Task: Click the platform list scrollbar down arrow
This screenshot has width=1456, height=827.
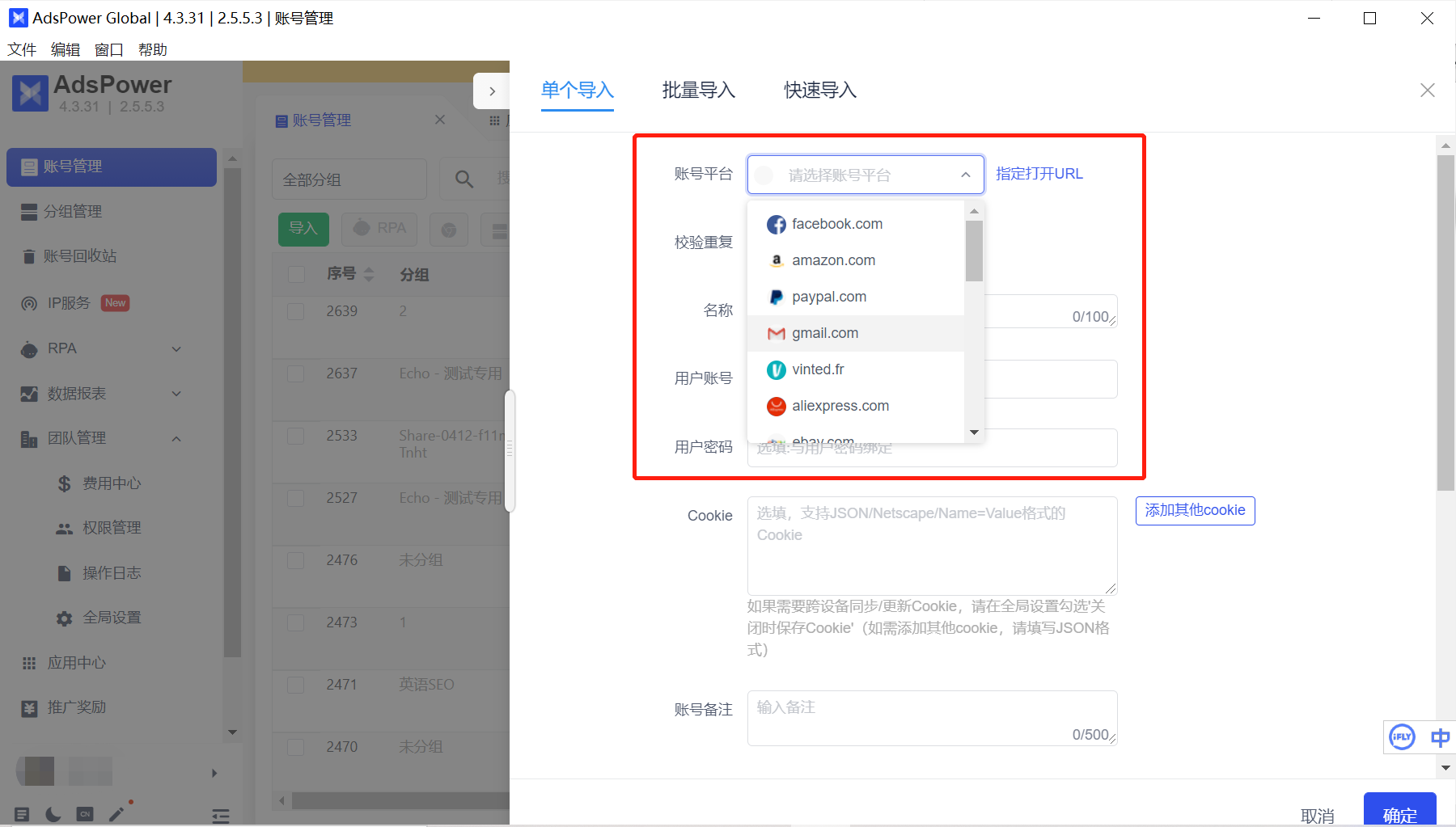Action: pos(974,432)
